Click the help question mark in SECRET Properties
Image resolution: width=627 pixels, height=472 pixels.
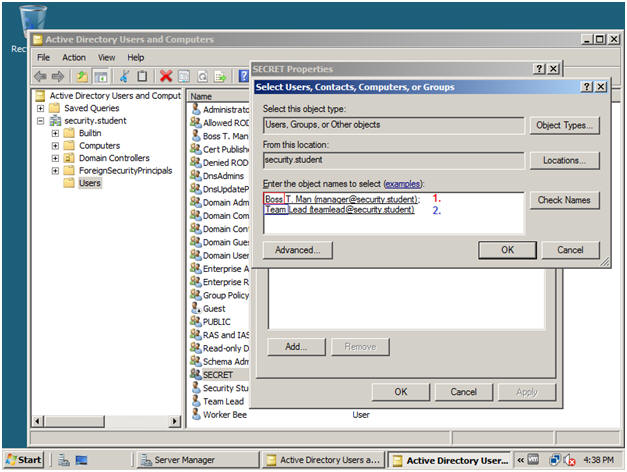(x=539, y=69)
